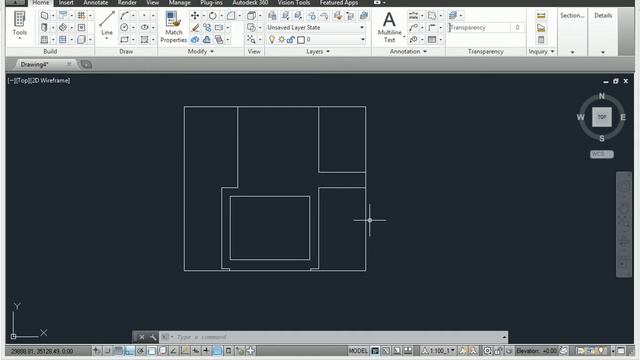Select the Arc tool in Draw panel
The width and height of the screenshot is (640, 360).
(x=124, y=16)
